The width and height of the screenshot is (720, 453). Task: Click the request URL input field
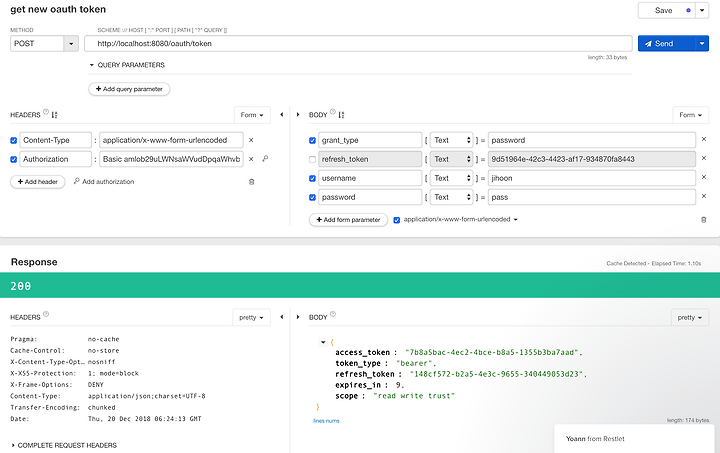(x=358, y=44)
